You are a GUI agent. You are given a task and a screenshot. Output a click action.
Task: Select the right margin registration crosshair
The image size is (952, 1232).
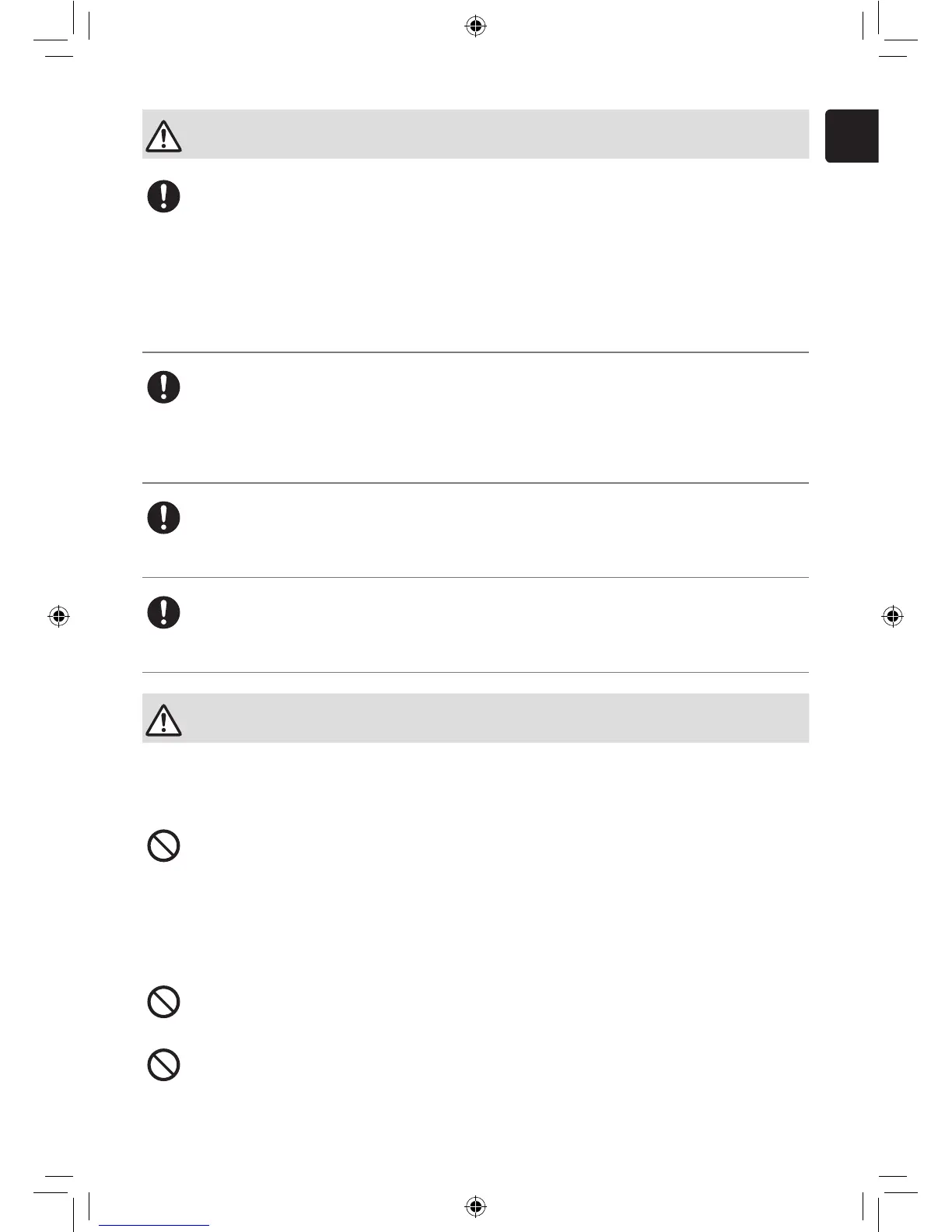click(893, 617)
